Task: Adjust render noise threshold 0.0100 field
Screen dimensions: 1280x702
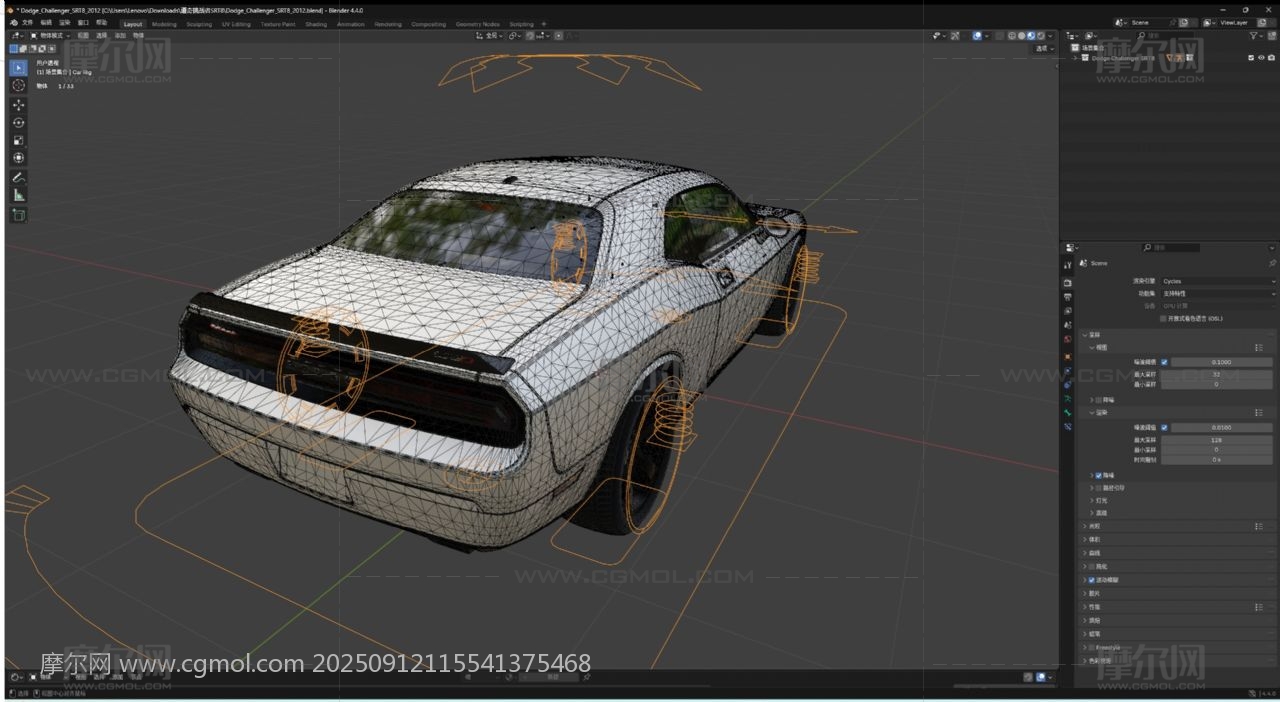Action: tap(1221, 428)
